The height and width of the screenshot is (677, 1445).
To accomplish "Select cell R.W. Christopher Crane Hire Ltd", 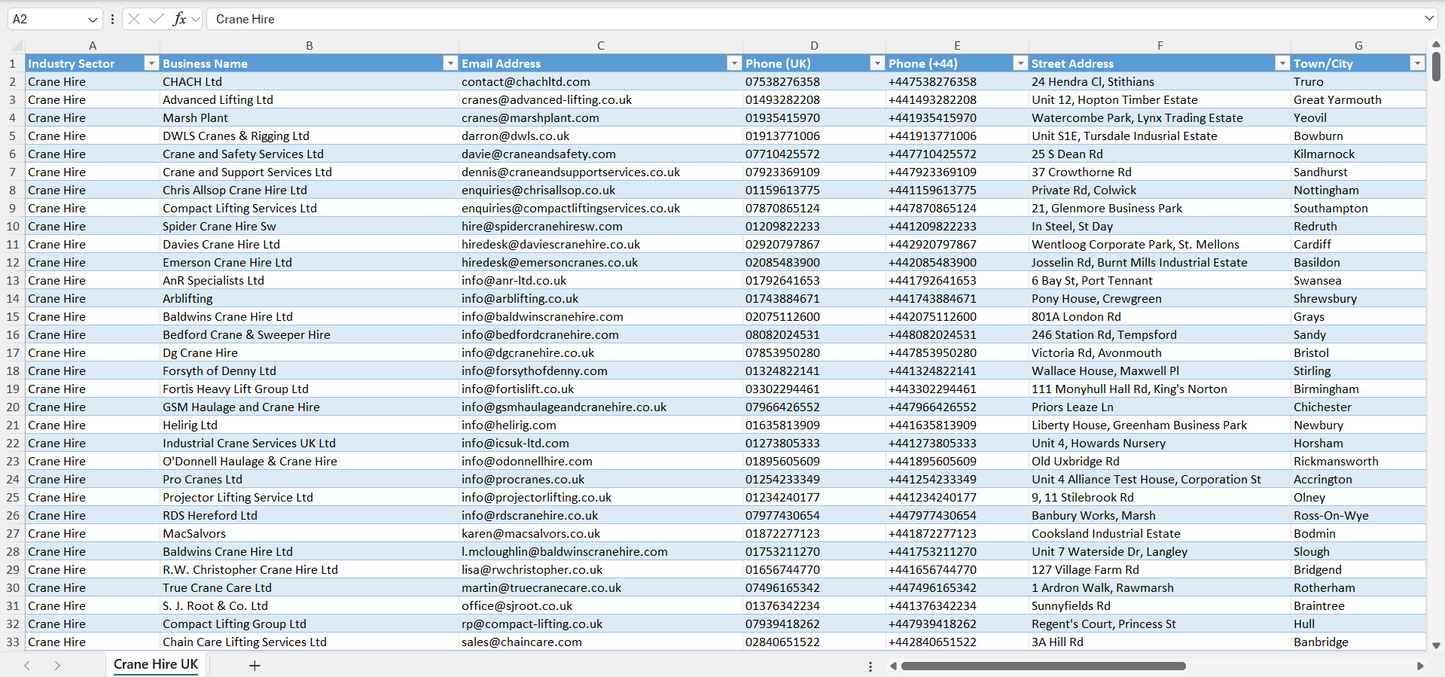I will click(309, 570).
